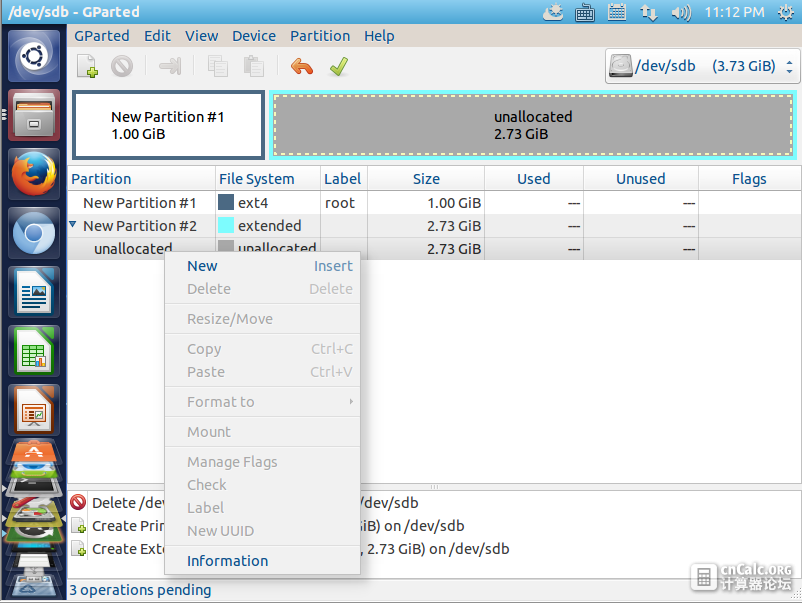Open Firefox from the dock

(34, 174)
